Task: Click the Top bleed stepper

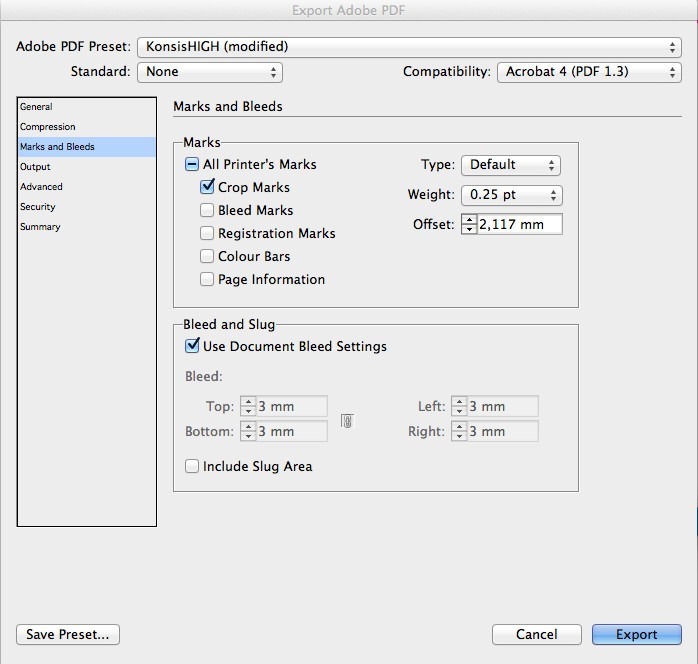Action: tap(248, 406)
